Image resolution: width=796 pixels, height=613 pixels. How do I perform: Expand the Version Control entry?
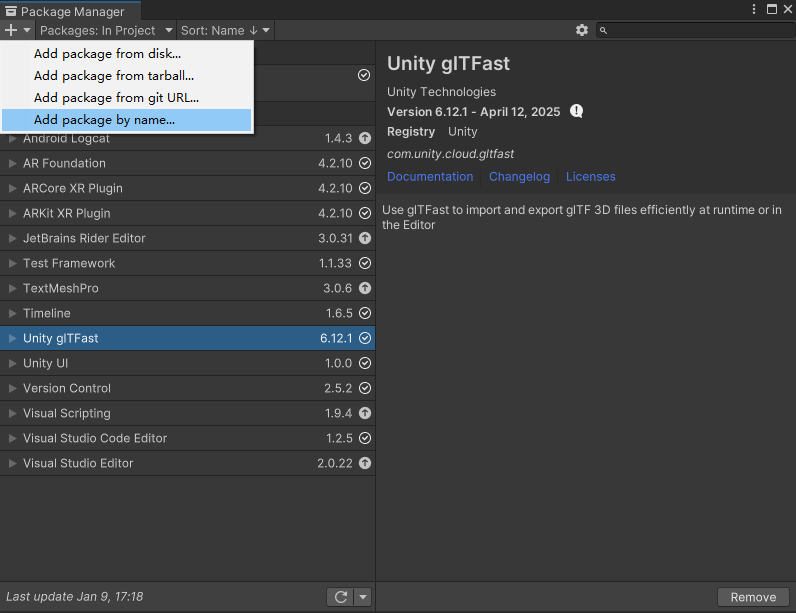click(x=13, y=388)
